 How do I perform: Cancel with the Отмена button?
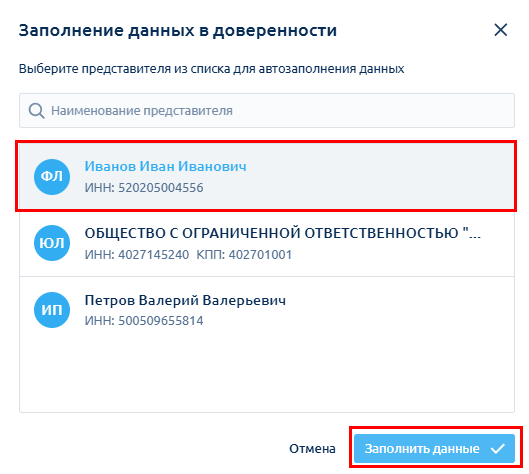[312, 449]
